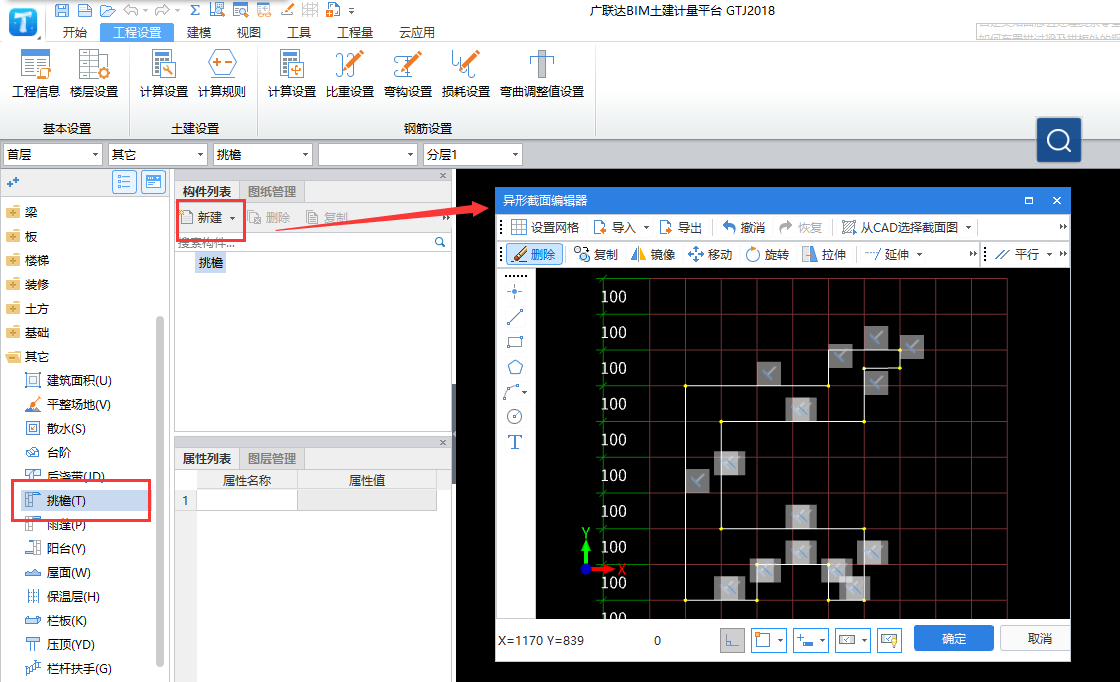Expand the 梁 tree category
The height and width of the screenshot is (682, 1120).
[13, 212]
